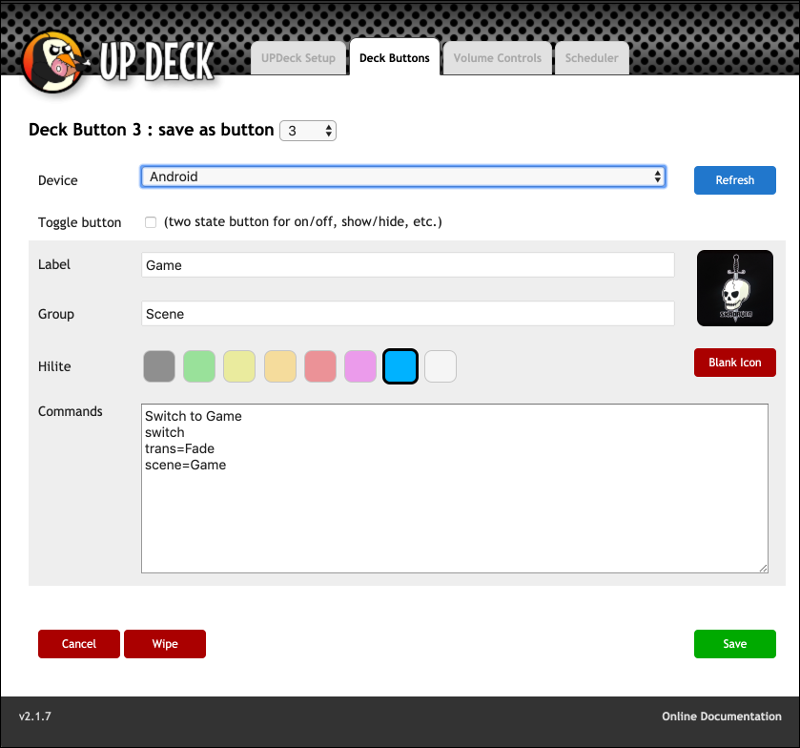Wipe the deck button configuration
This screenshot has width=800, height=748.
click(x=165, y=644)
